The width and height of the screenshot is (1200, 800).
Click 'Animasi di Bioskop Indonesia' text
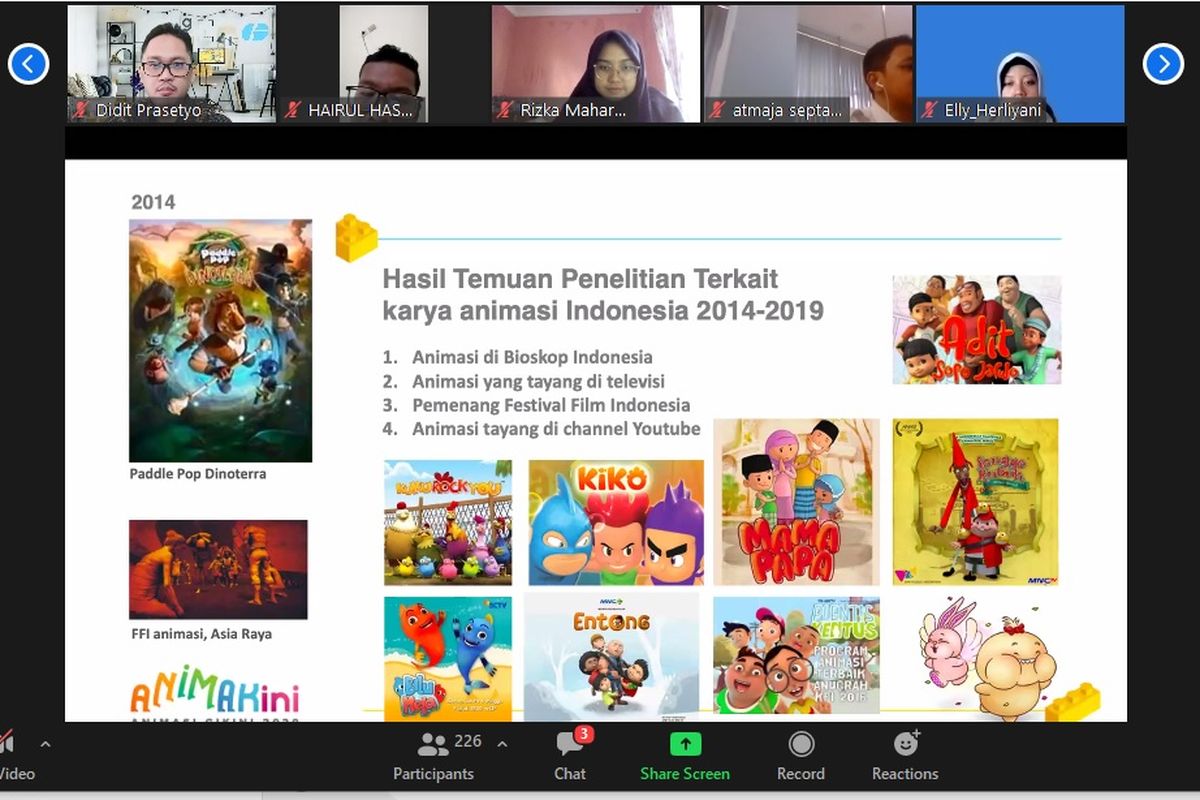532,357
